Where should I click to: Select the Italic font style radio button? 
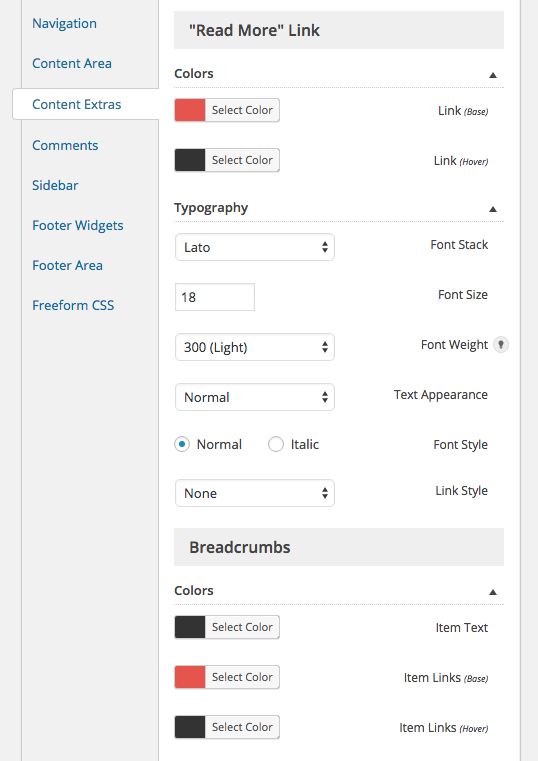276,444
